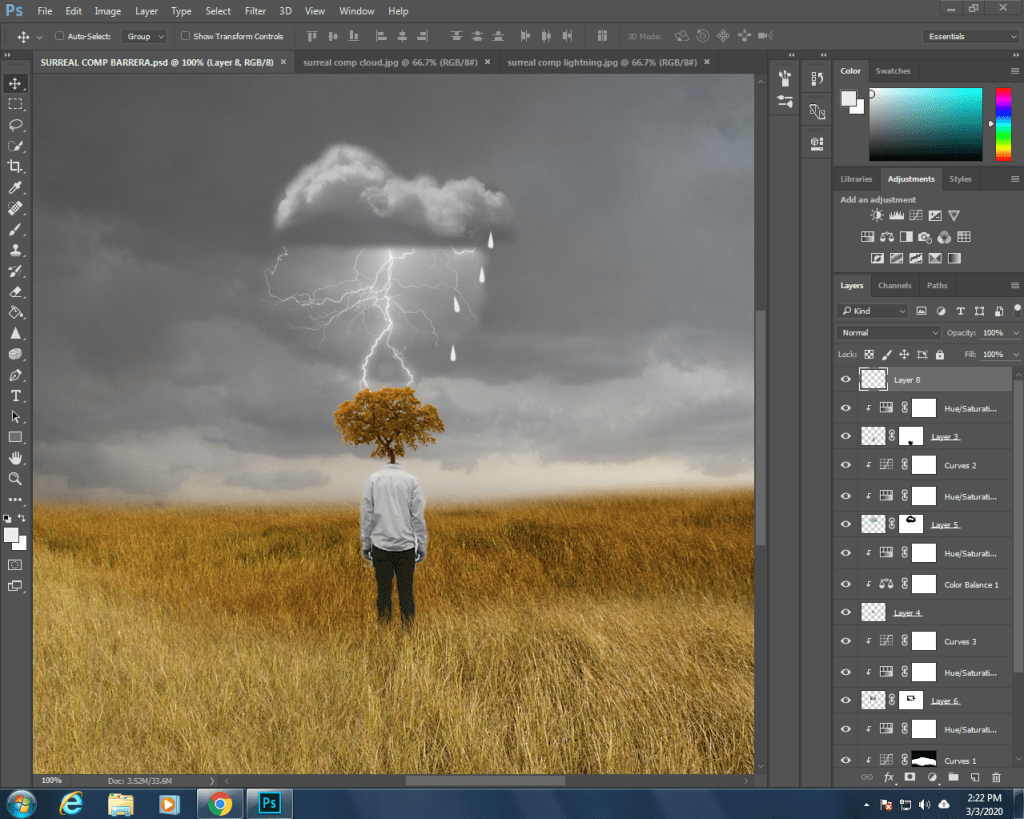This screenshot has height=819, width=1024.
Task: Select Layer 3 in layers panel
Action: [x=944, y=437]
